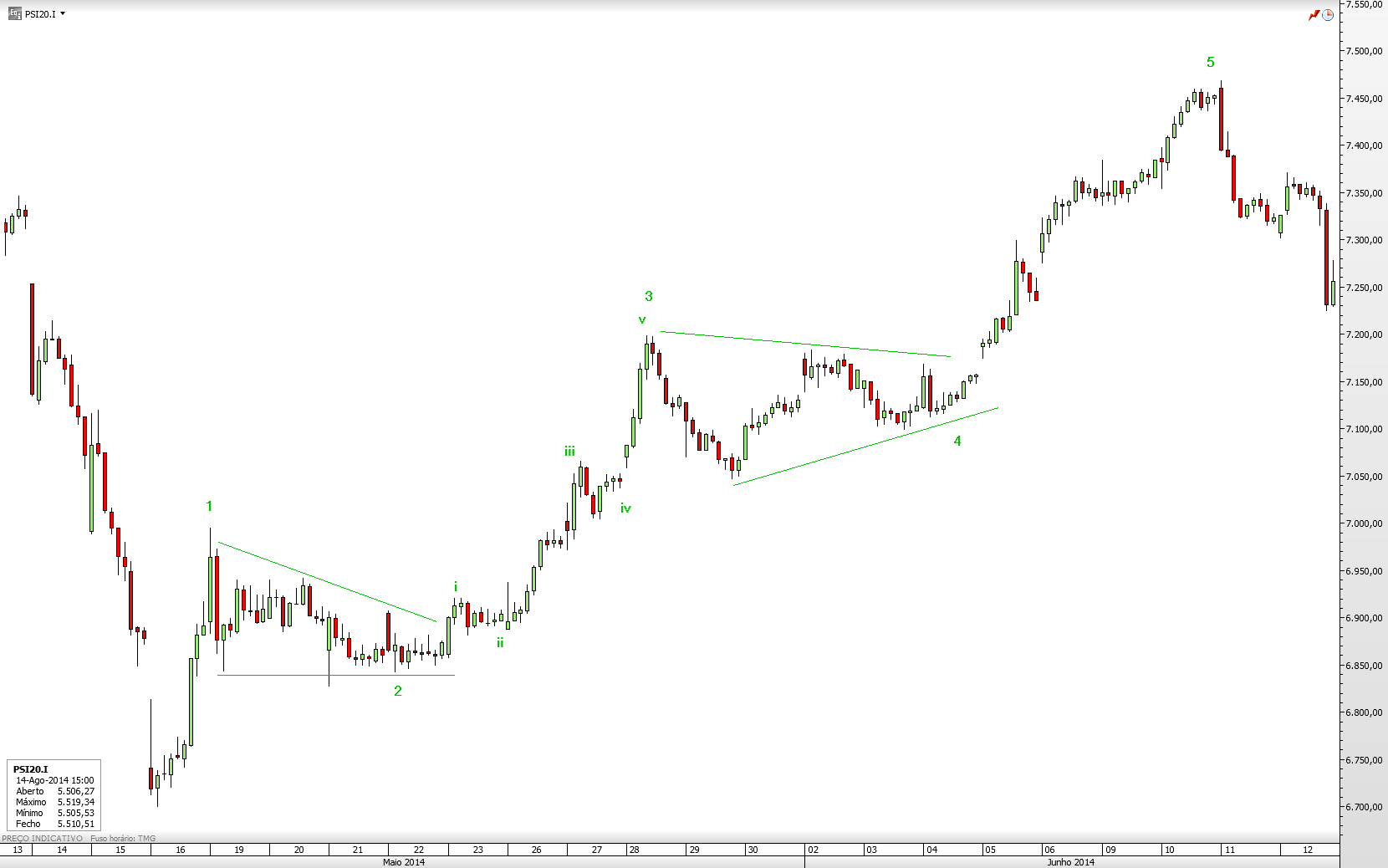Select the sub-wave label v
This screenshot has width=1388, height=868.
tap(642, 319)
